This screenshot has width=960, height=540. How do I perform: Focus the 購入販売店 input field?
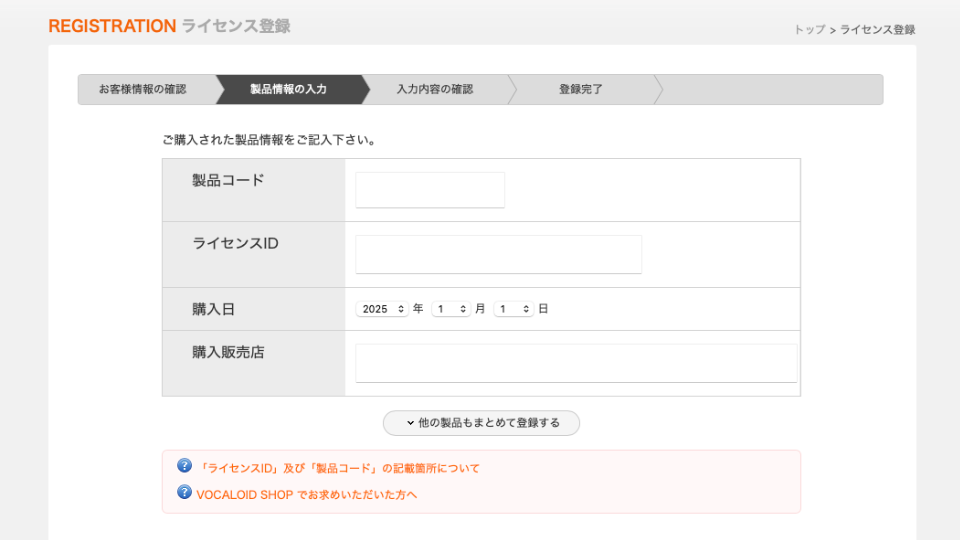tap(576, 363)
